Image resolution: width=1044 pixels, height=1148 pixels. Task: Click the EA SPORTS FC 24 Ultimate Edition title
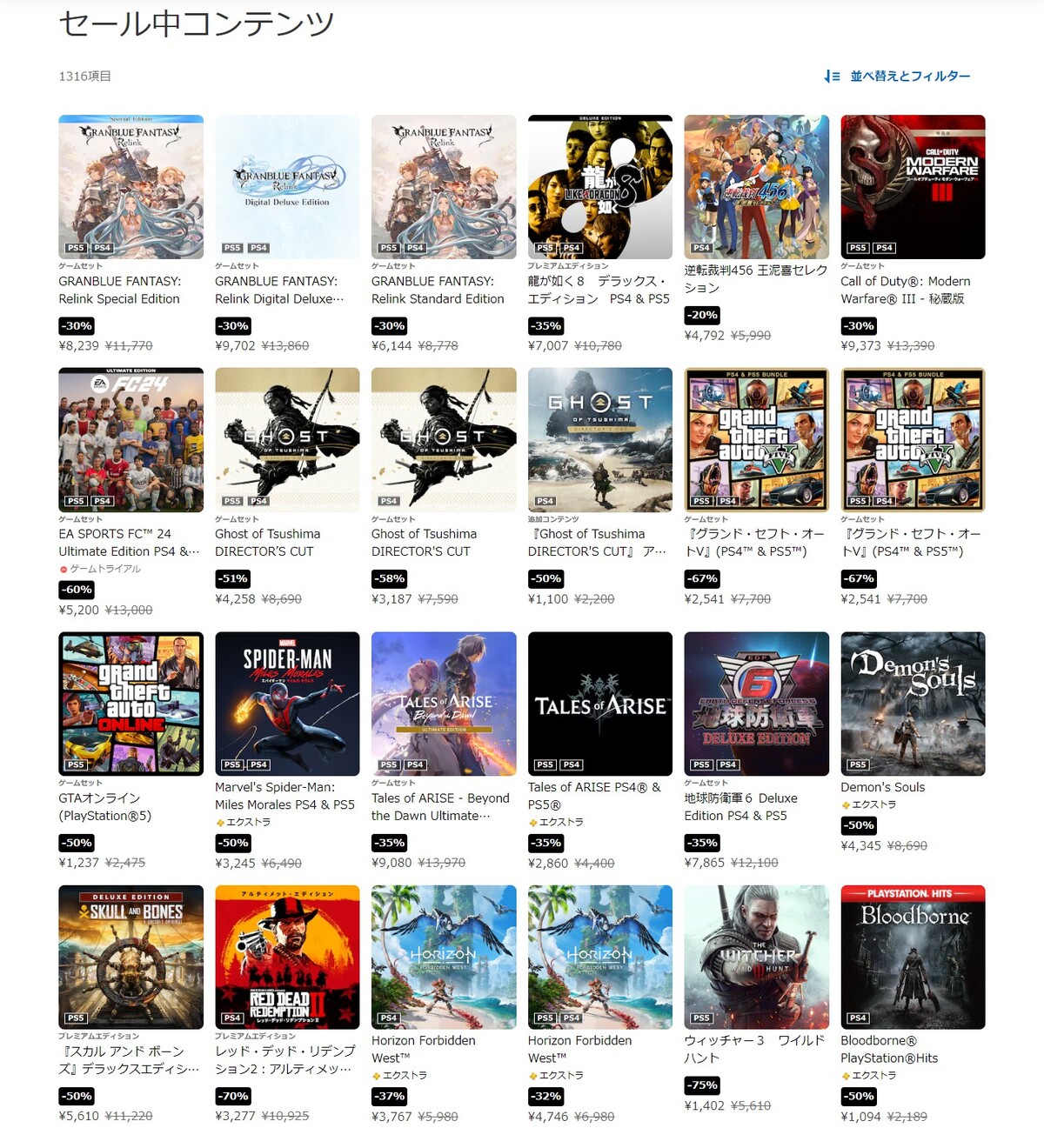(x=129, y=543)
